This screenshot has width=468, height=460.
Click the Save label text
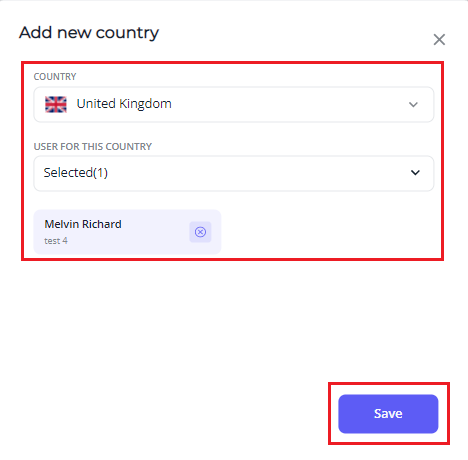coord(388,414)
